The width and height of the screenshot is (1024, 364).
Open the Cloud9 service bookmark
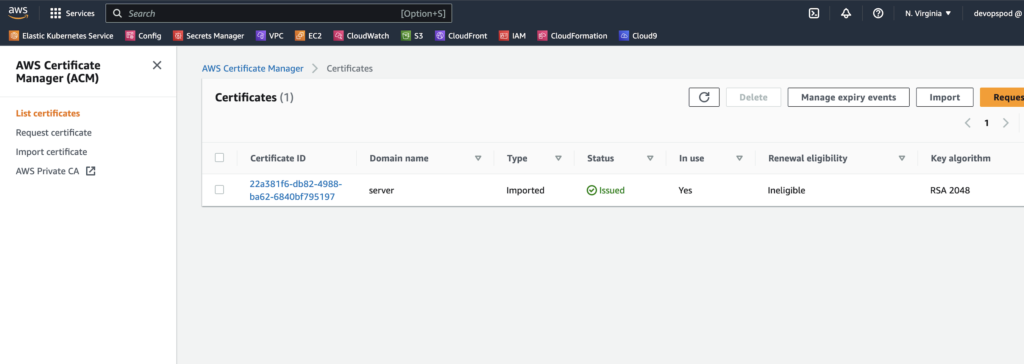pyautogui.click(x=638, y=36)
